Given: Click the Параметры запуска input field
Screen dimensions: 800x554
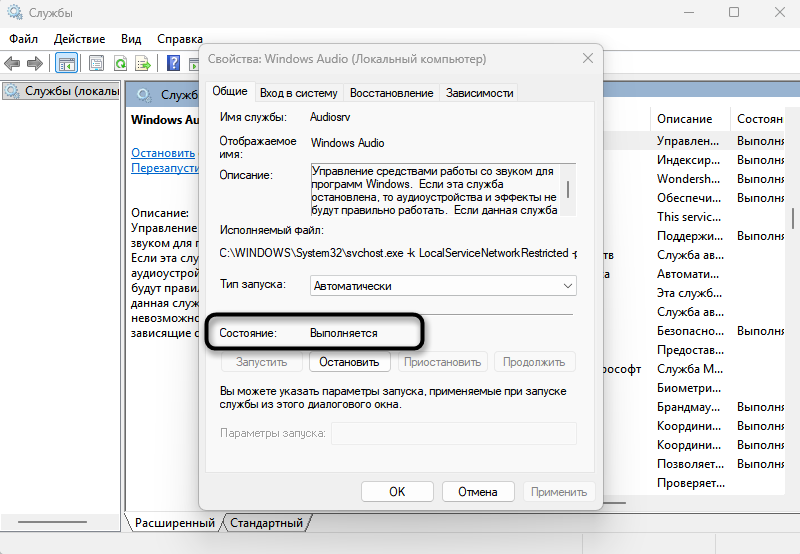Looking at the screenshot, I should point(454,433).
